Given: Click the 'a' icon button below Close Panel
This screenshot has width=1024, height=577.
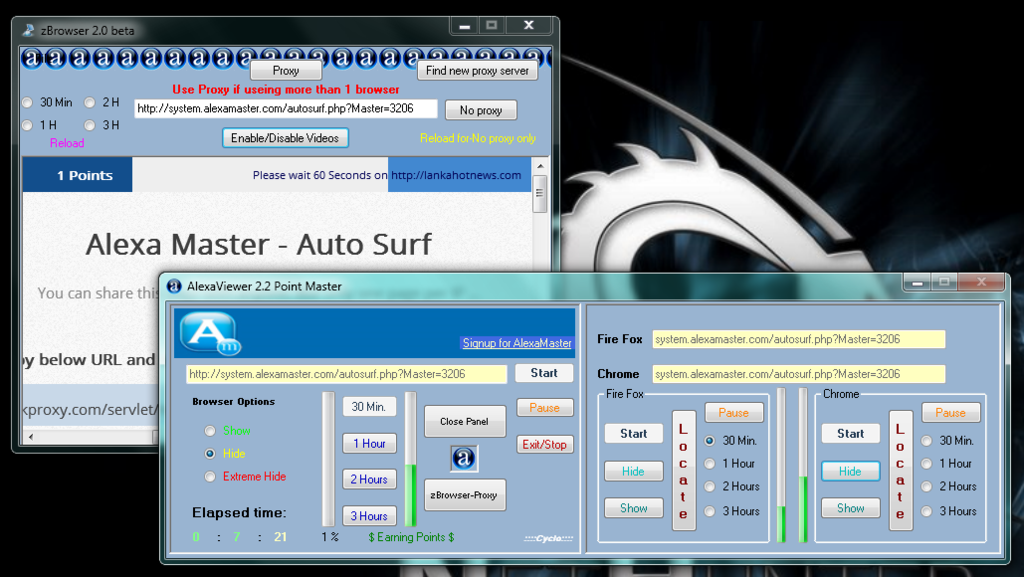Looking at the screenshot, I should coord(464,458).
